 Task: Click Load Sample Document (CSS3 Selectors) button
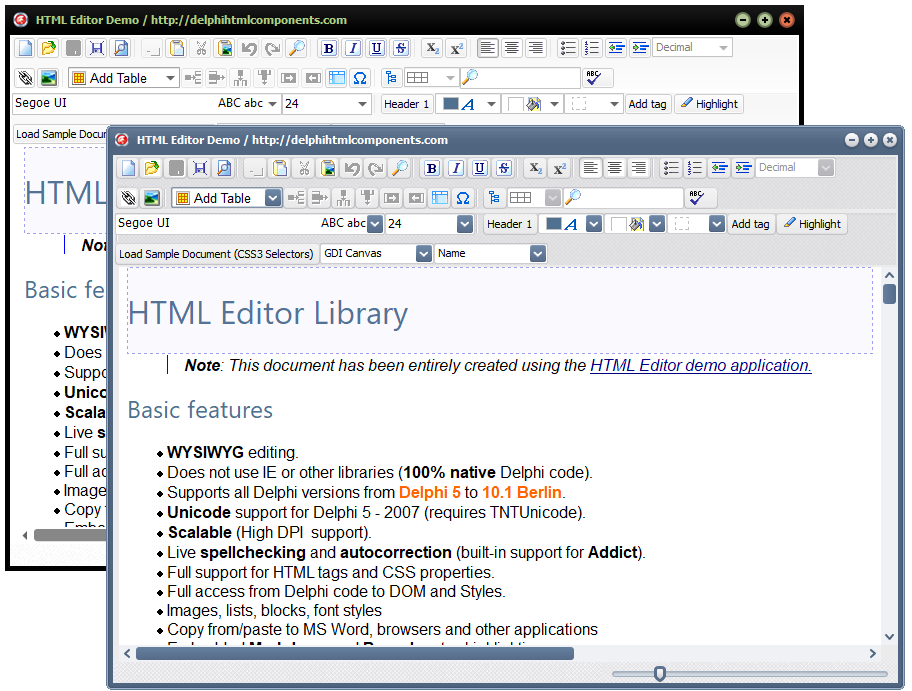pyautogui.click(x=216, y=254)
